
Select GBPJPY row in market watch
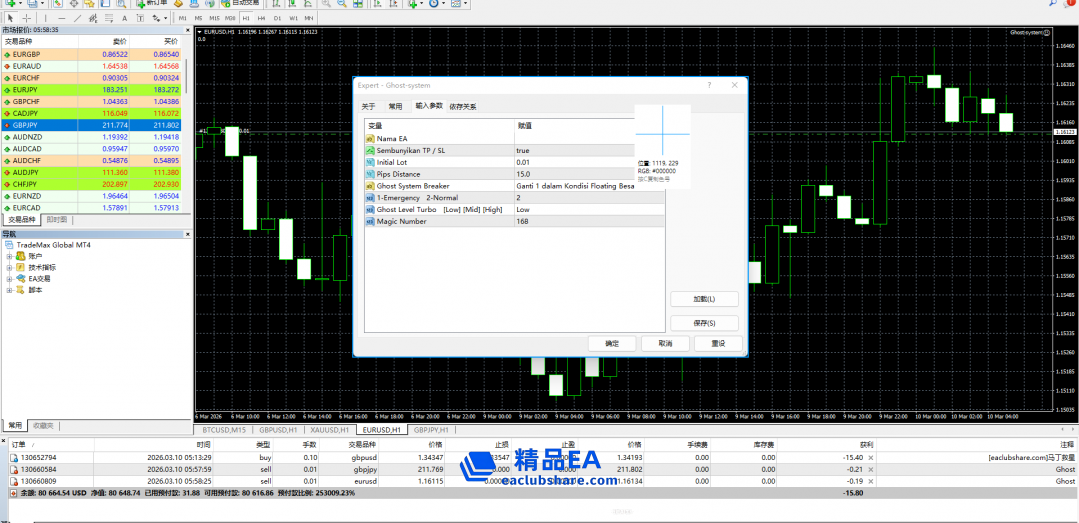point(92,125)
